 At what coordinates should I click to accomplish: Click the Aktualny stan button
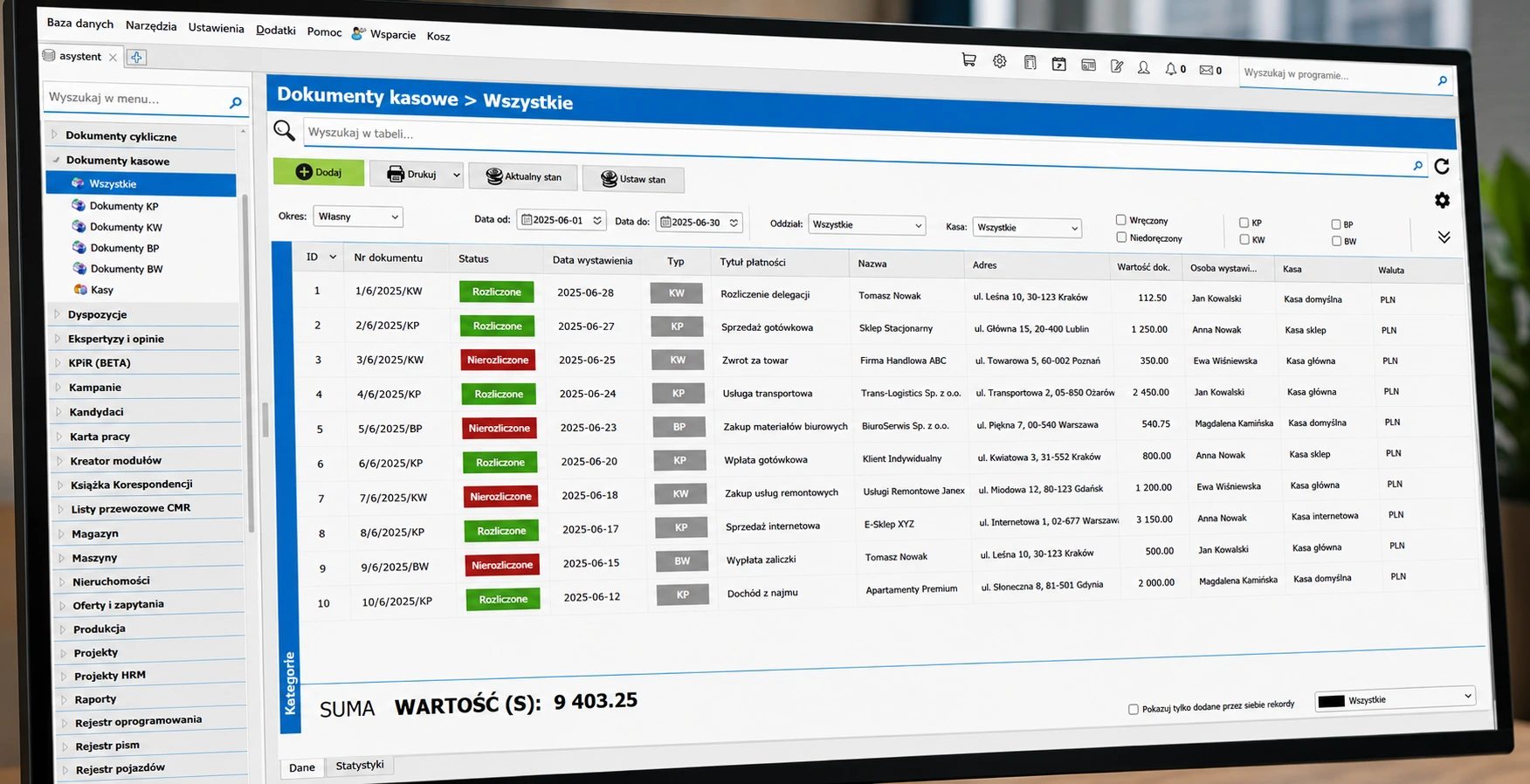523,176
